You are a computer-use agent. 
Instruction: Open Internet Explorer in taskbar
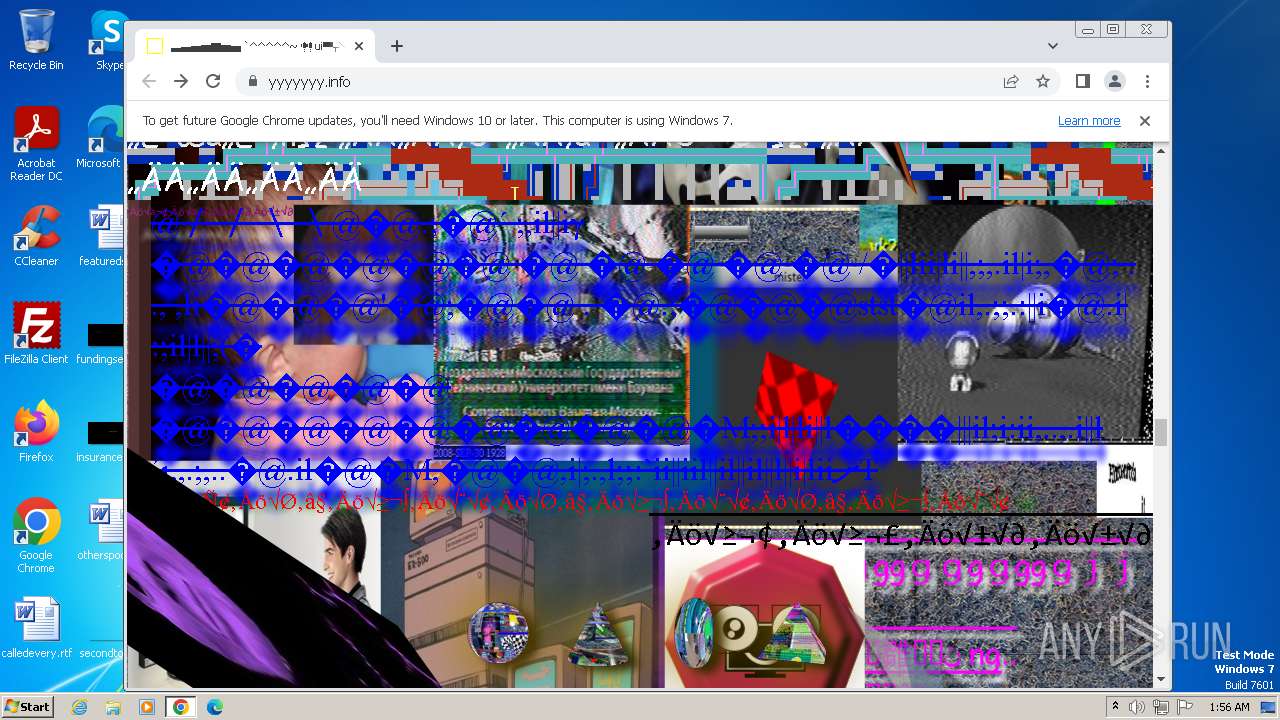pyautogui.click(x=80, y=707)
